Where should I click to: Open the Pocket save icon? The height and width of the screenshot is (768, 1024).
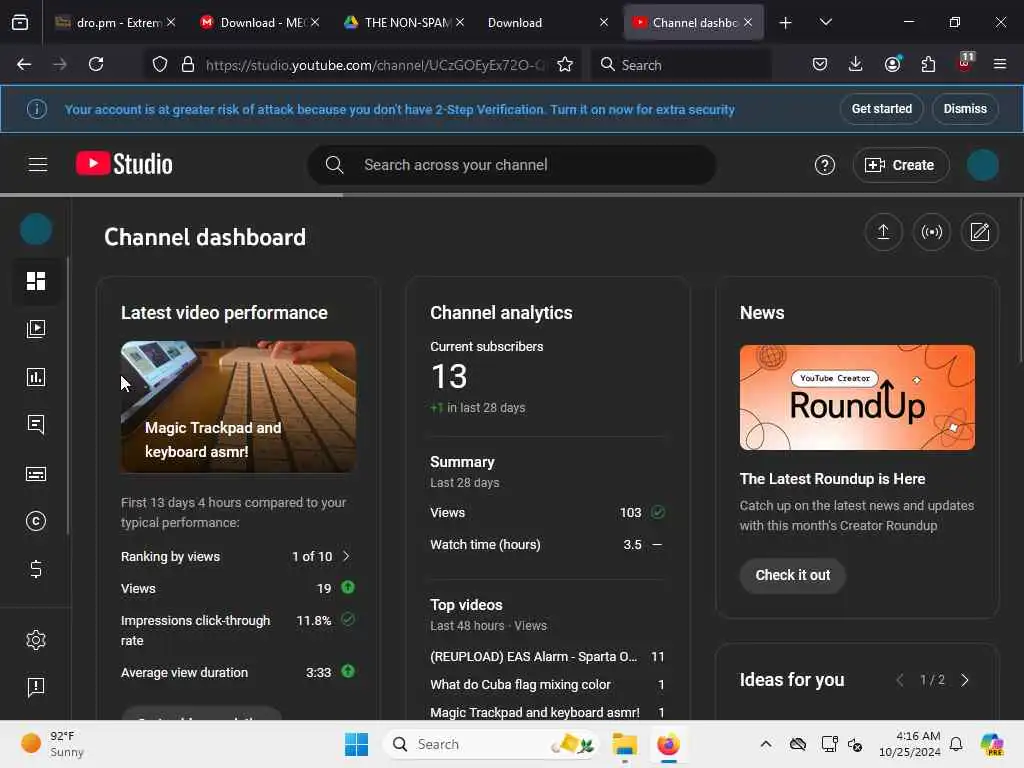coord(820,64)
